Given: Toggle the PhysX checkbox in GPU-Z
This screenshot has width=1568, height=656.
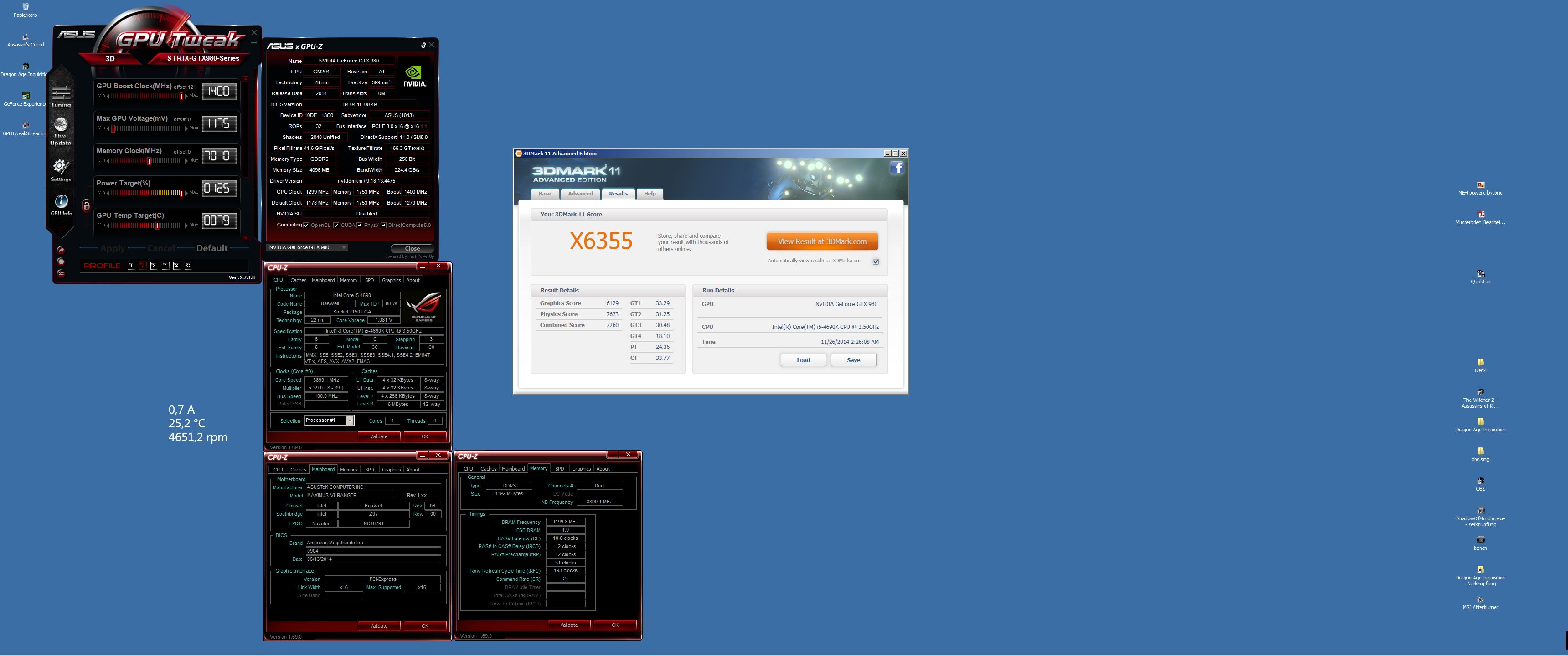Looking at the screenshot, I should 360,225.
